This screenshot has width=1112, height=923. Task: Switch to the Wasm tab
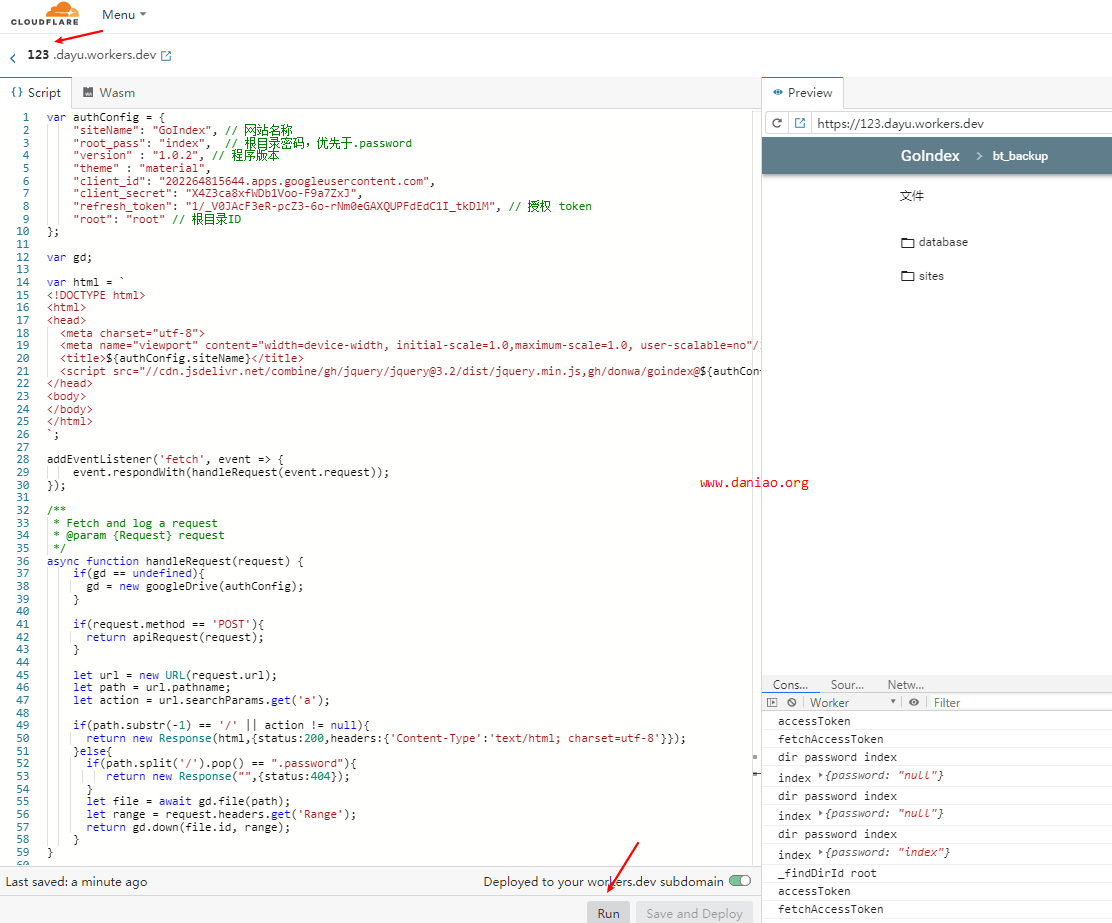(109, 93)
